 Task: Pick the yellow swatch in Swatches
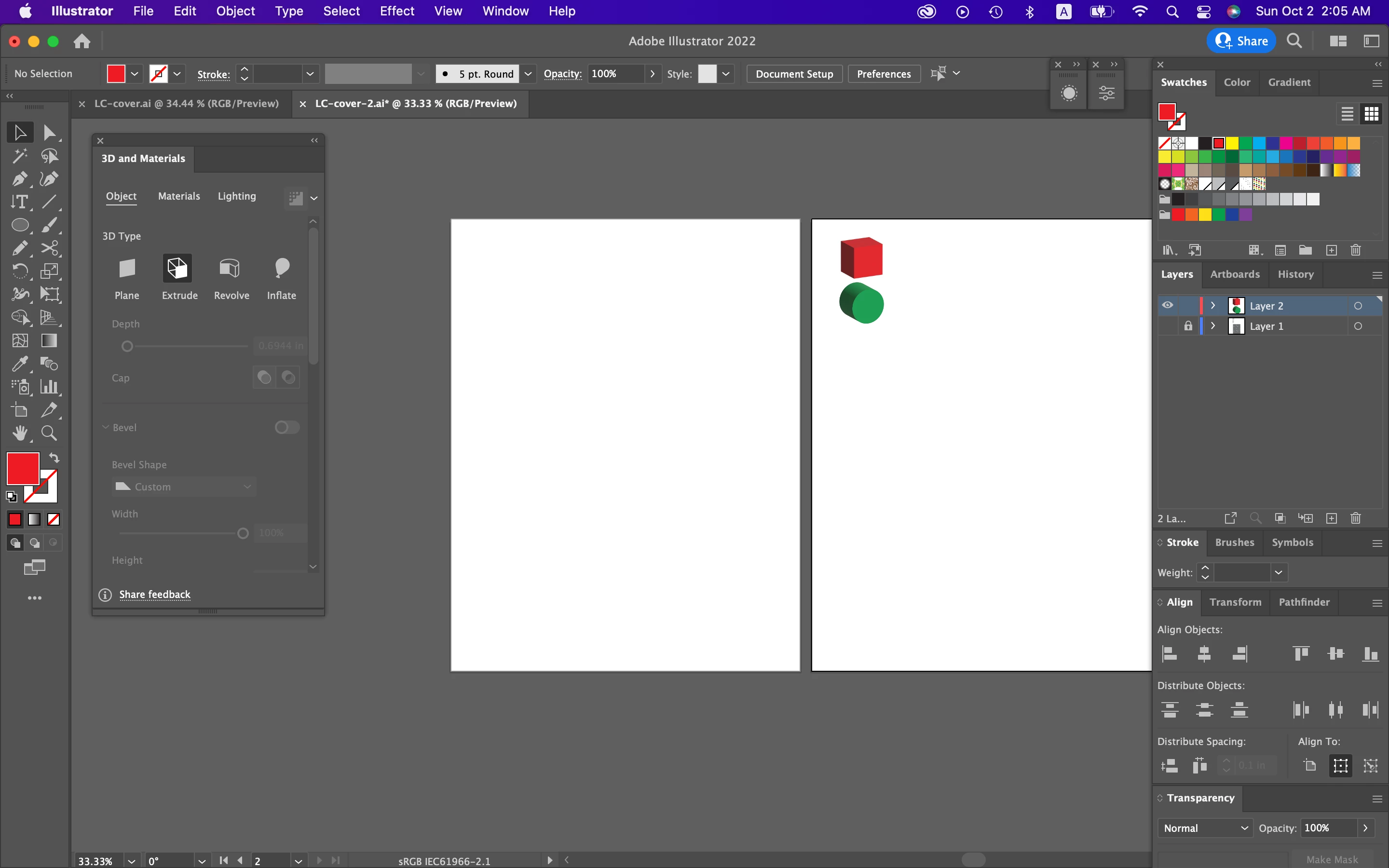(1232, 143)
